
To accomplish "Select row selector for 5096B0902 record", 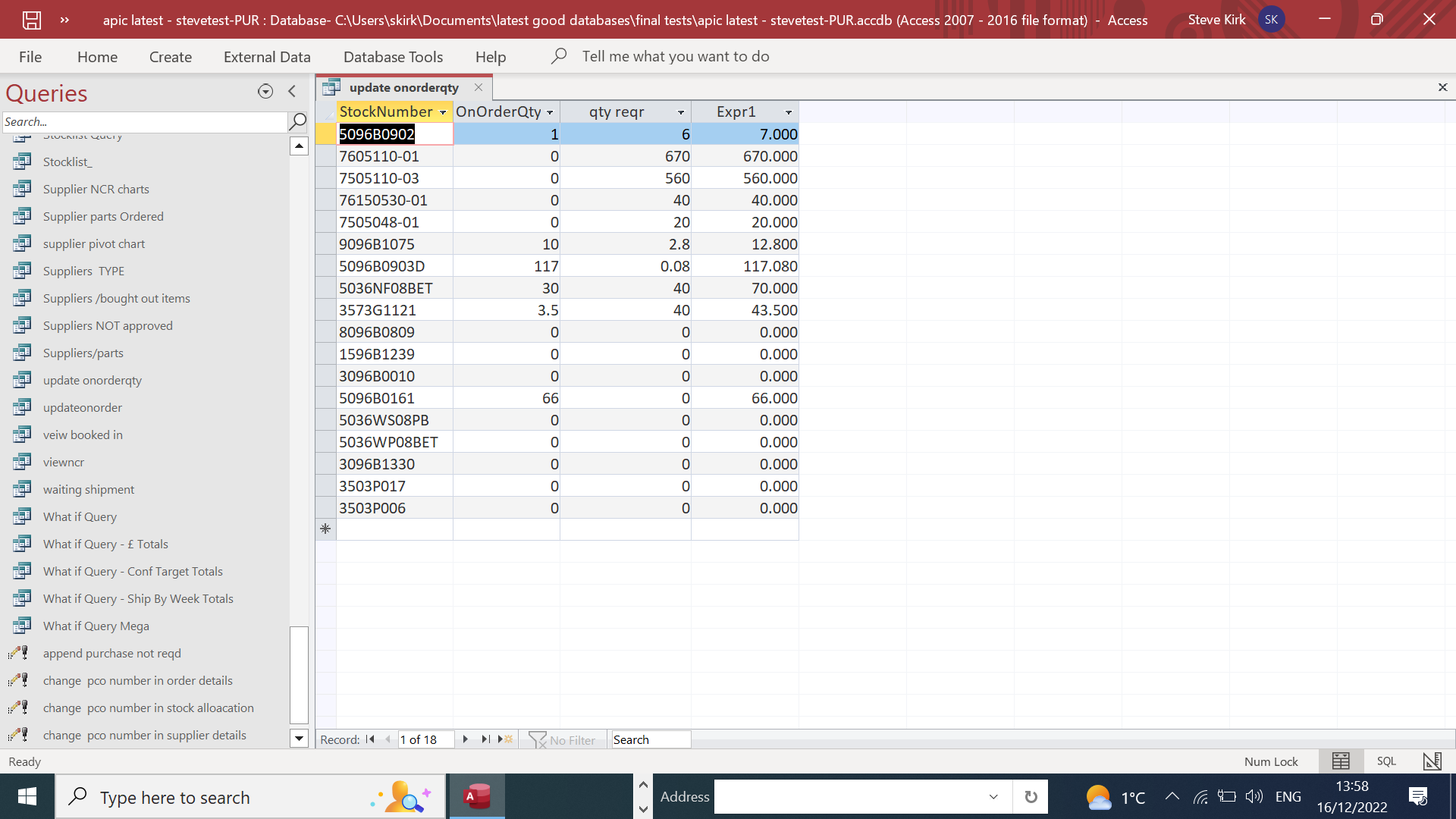I will (326, 134).
